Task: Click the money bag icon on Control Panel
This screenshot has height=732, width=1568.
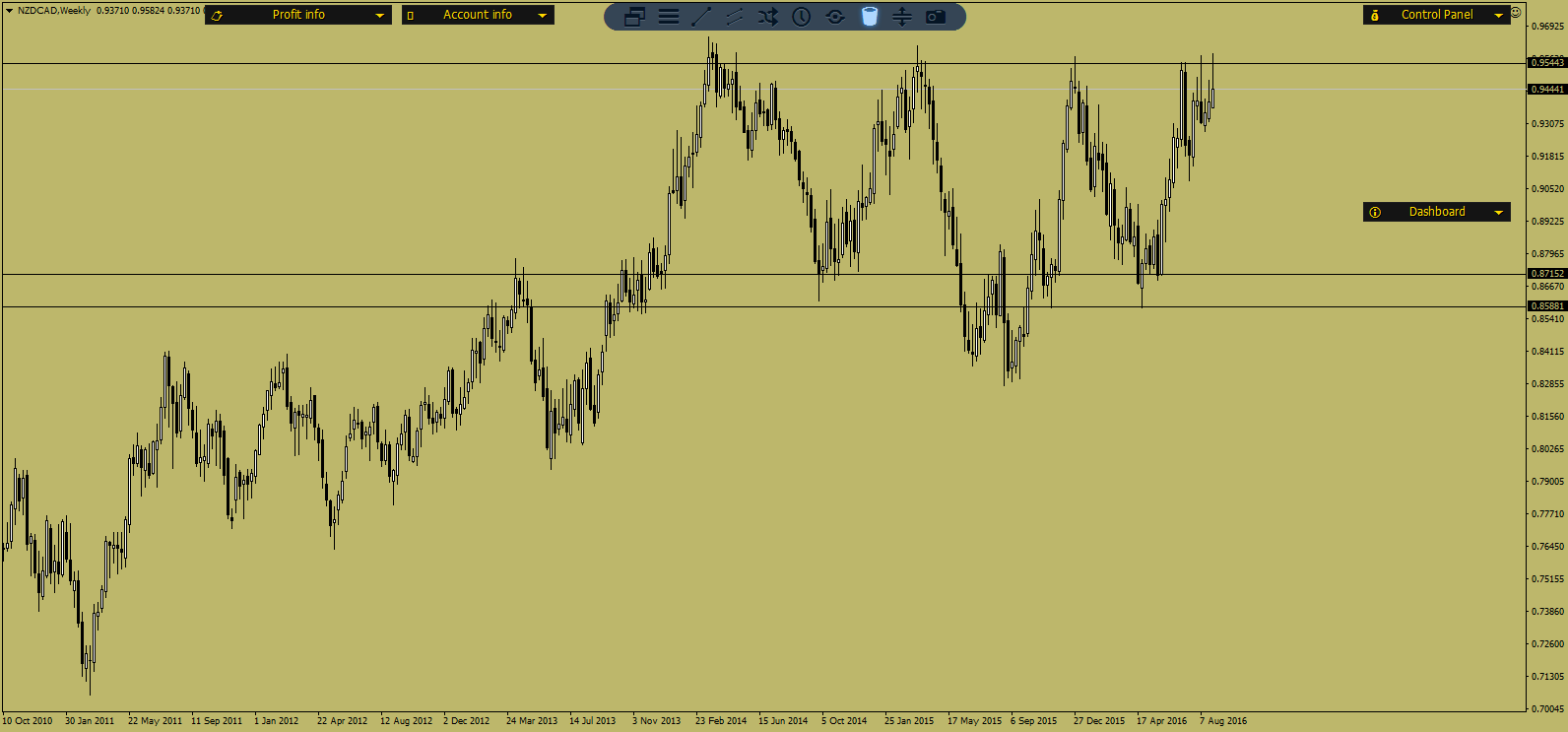Action: click(1375, 15)
